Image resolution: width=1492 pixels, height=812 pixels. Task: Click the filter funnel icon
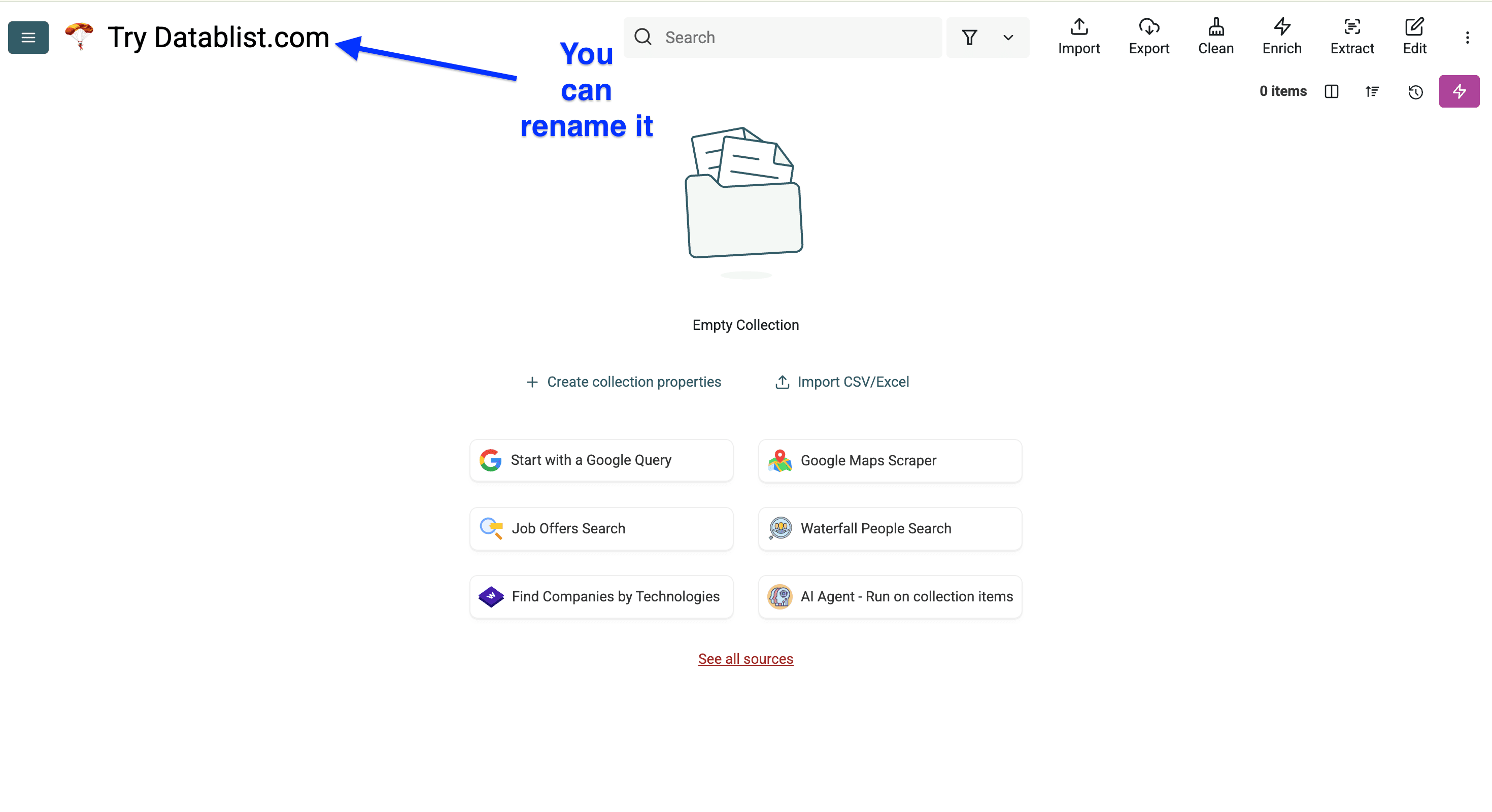(x=969, y=38)
